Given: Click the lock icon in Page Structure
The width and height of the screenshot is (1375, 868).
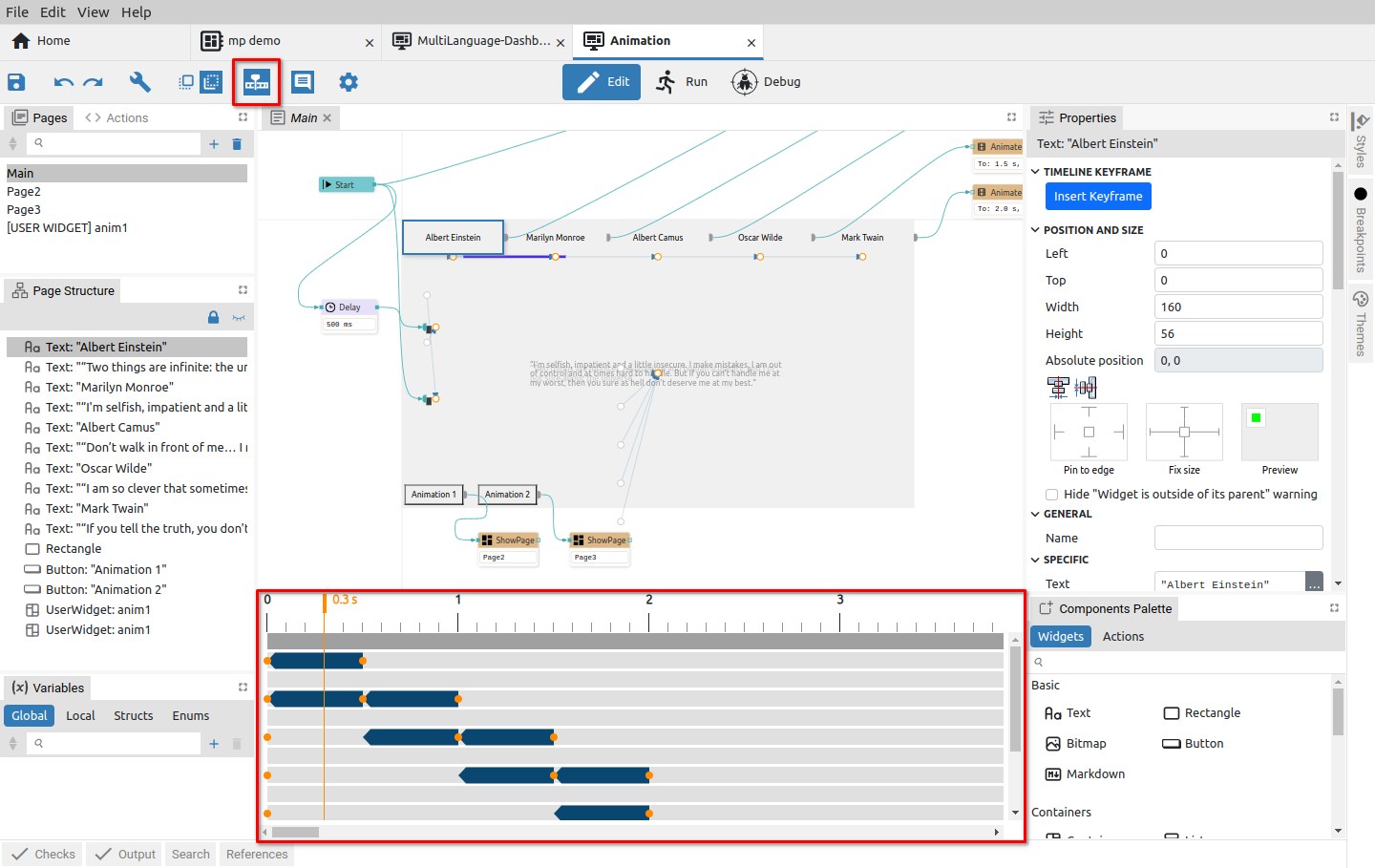Looking at the screenshot, I should coord(214,317).
